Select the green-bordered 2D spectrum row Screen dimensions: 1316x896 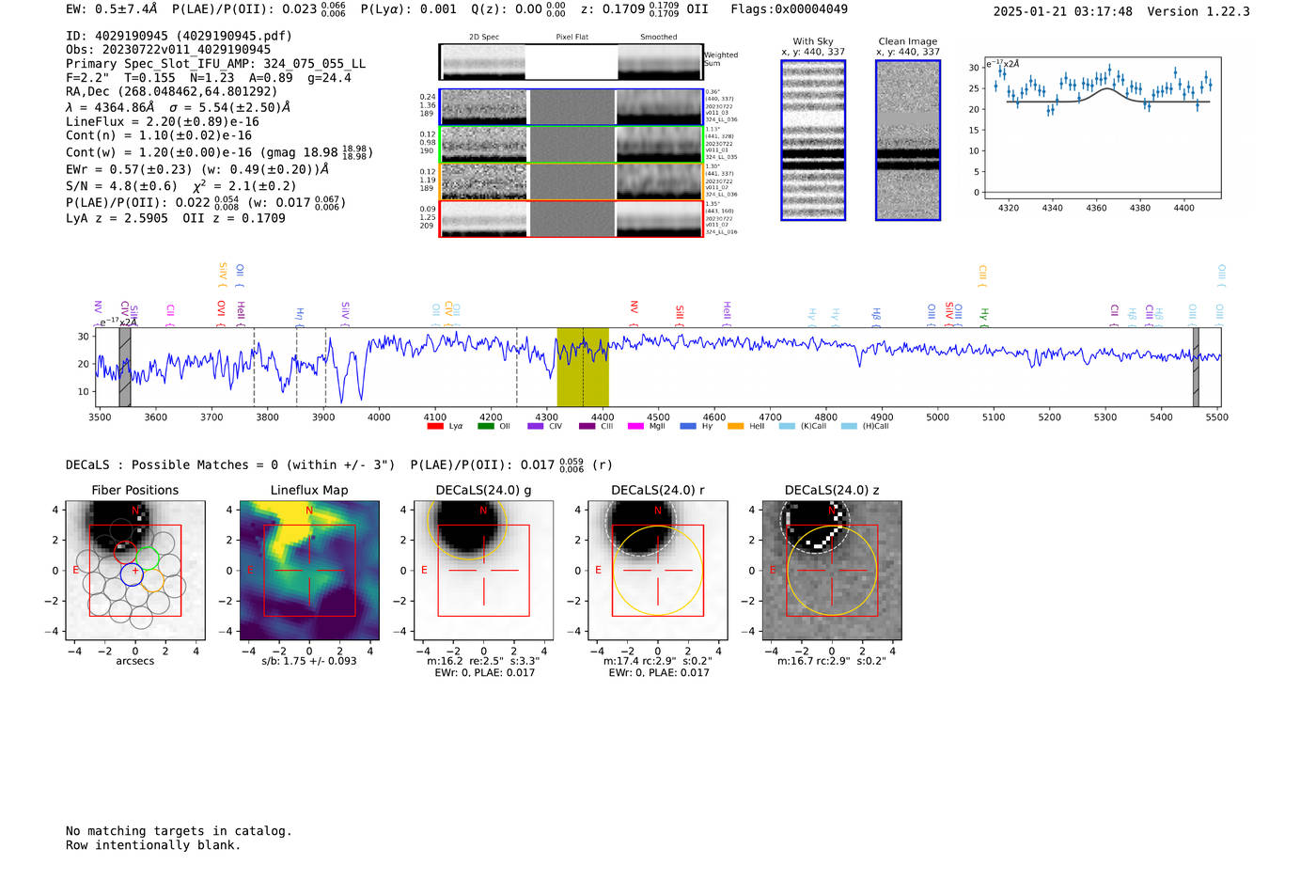click(572, 145)
